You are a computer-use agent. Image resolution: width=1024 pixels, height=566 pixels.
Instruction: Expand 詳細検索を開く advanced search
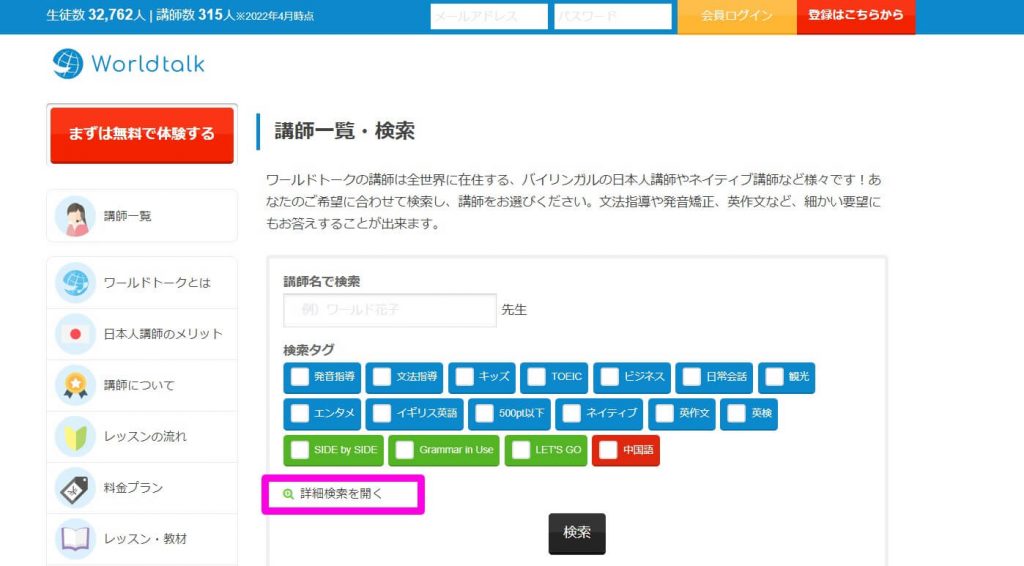(x=341, y=494)
